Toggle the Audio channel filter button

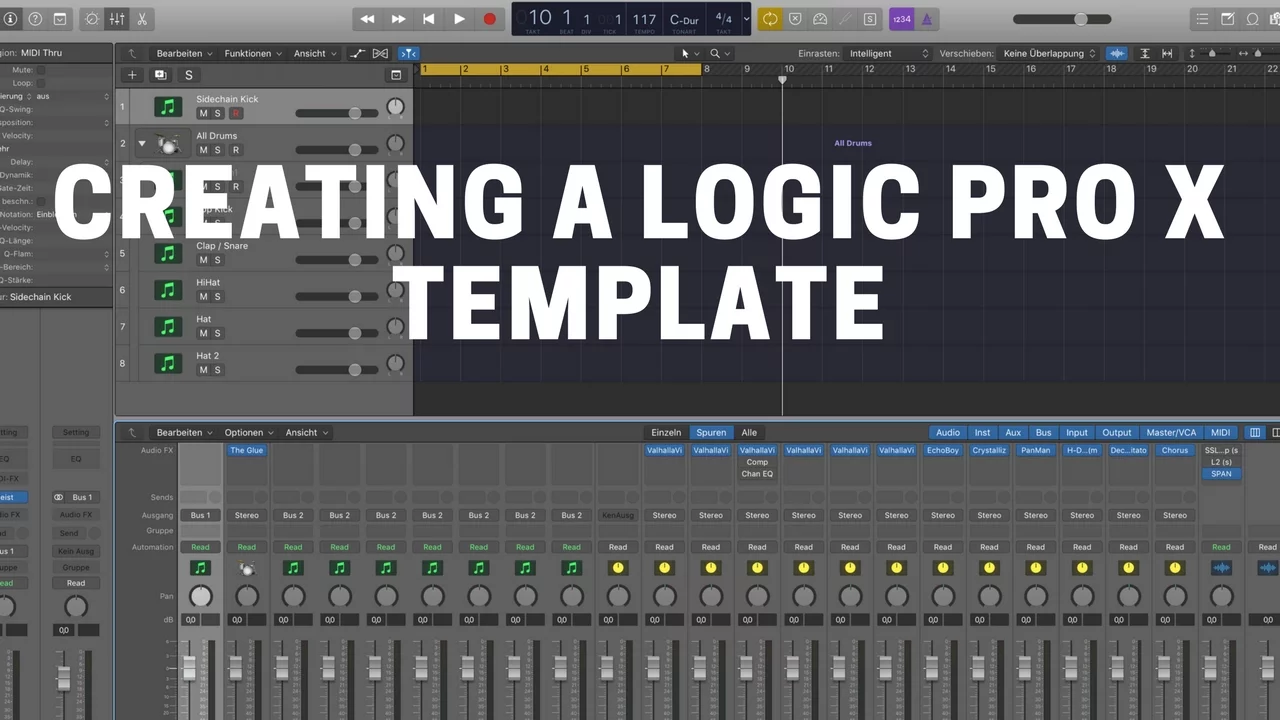point(947,432)
